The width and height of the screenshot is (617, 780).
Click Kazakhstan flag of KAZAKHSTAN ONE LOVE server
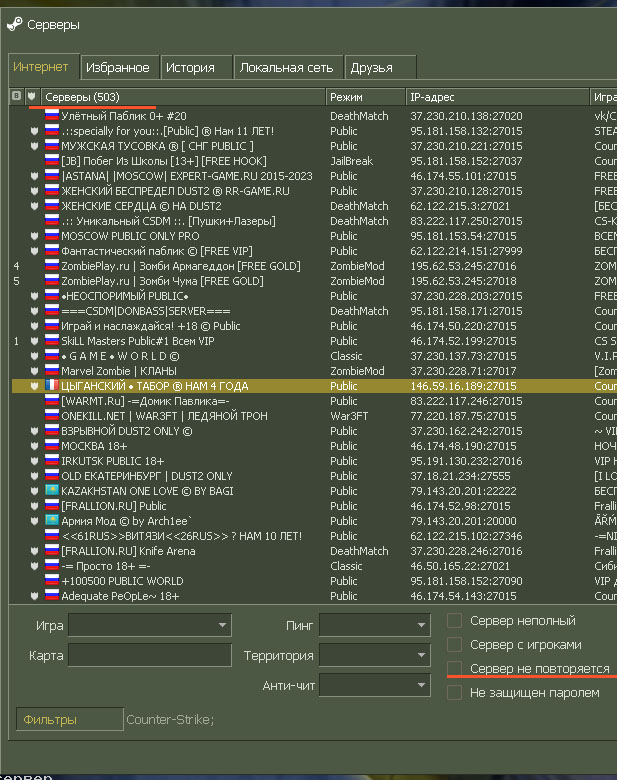[x=52, y=490]
